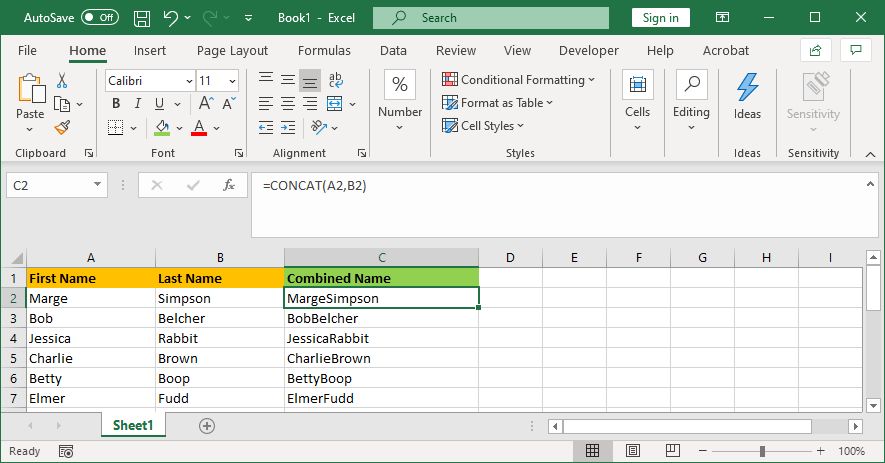The image size is (885, 463).
Task: Click the Ideas lightning bolt icon
Action: [x=747, y=88]
